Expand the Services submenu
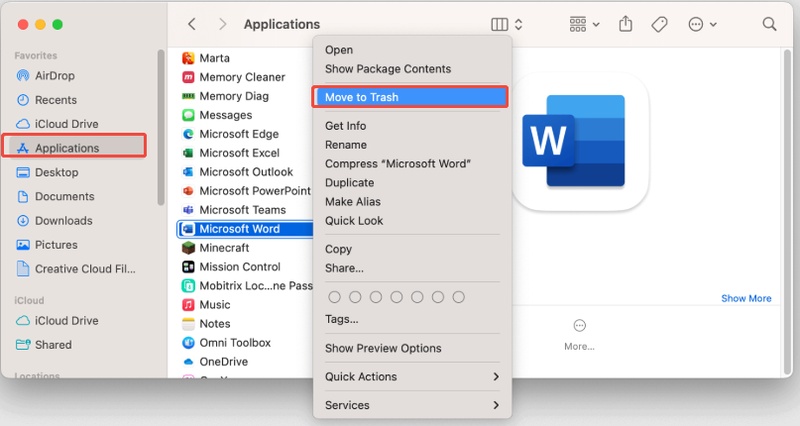This screenshot has width=800, height=426. (411, 405)
